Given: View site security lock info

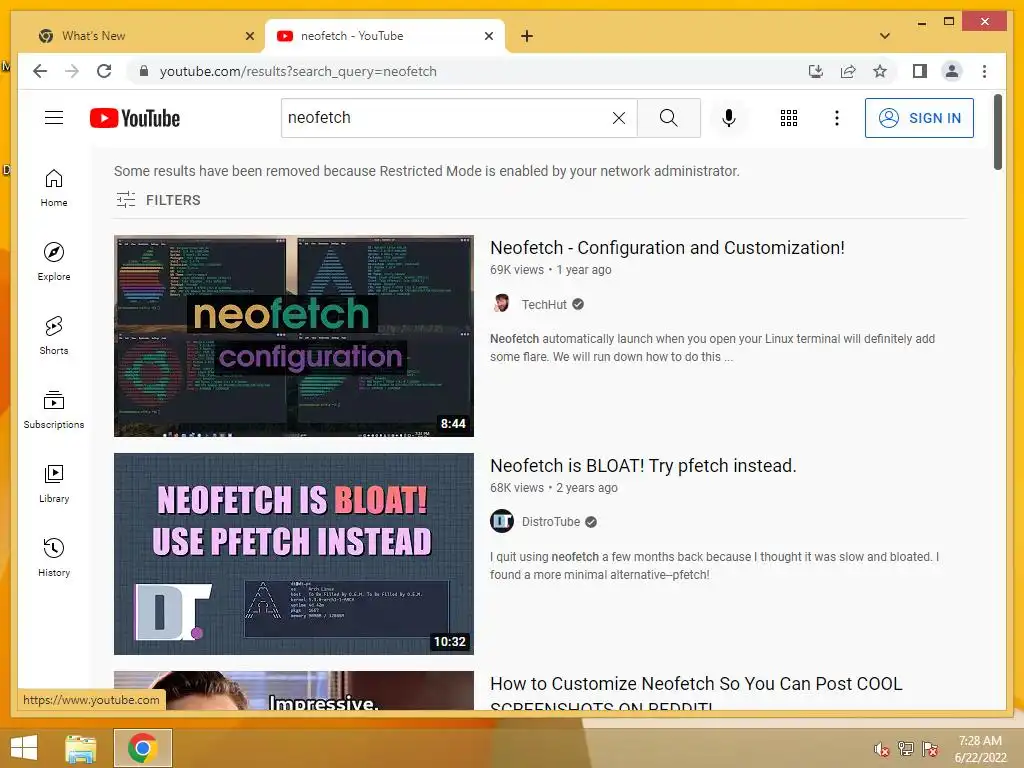Looking at the screenshot, I should coord(144,71).
